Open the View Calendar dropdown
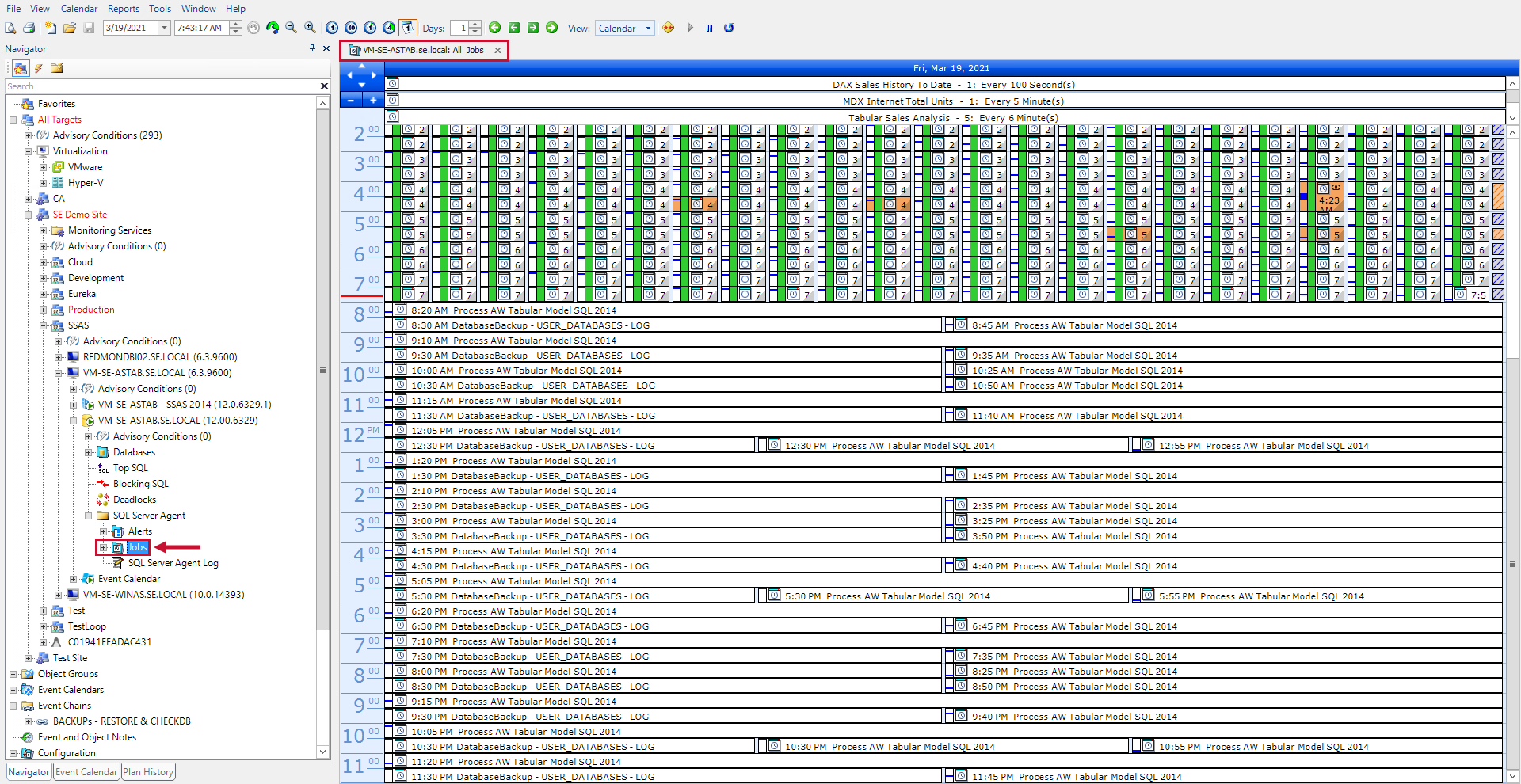Image resolution: width=1521 pixels, height=784 pixels. pyautogui.click(x=648, y=28)
